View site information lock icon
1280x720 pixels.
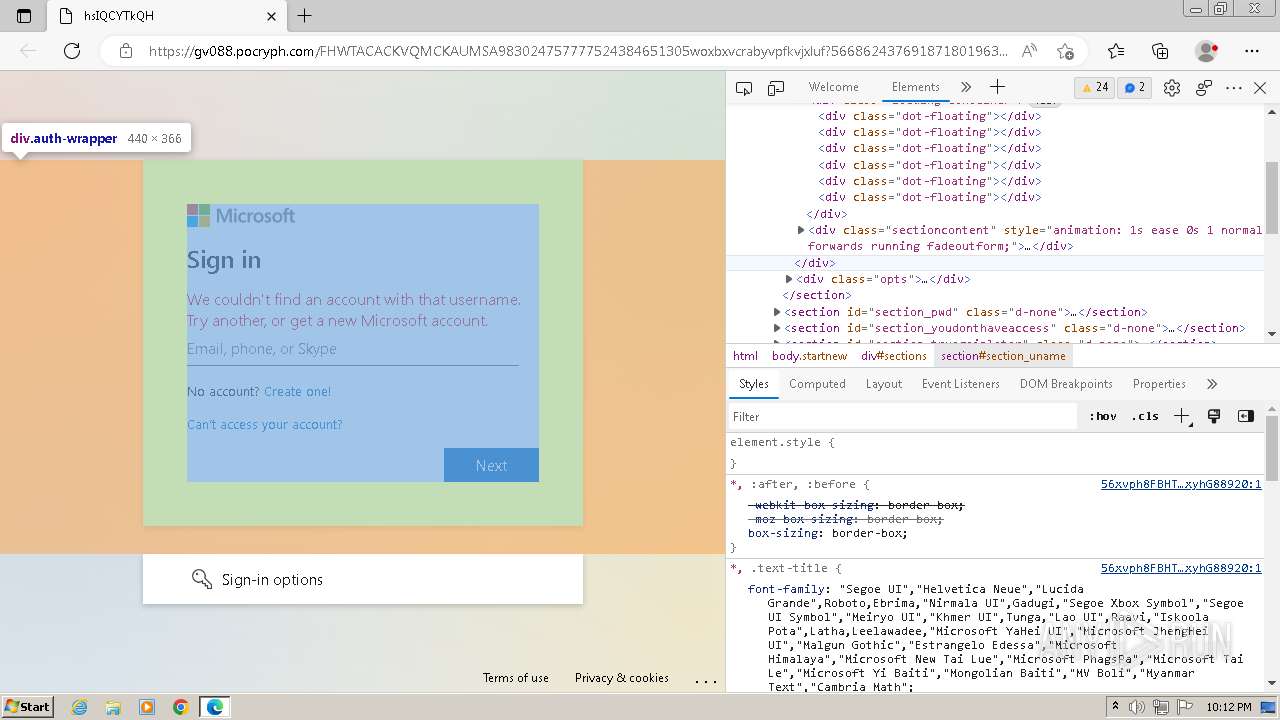(125, 51)
